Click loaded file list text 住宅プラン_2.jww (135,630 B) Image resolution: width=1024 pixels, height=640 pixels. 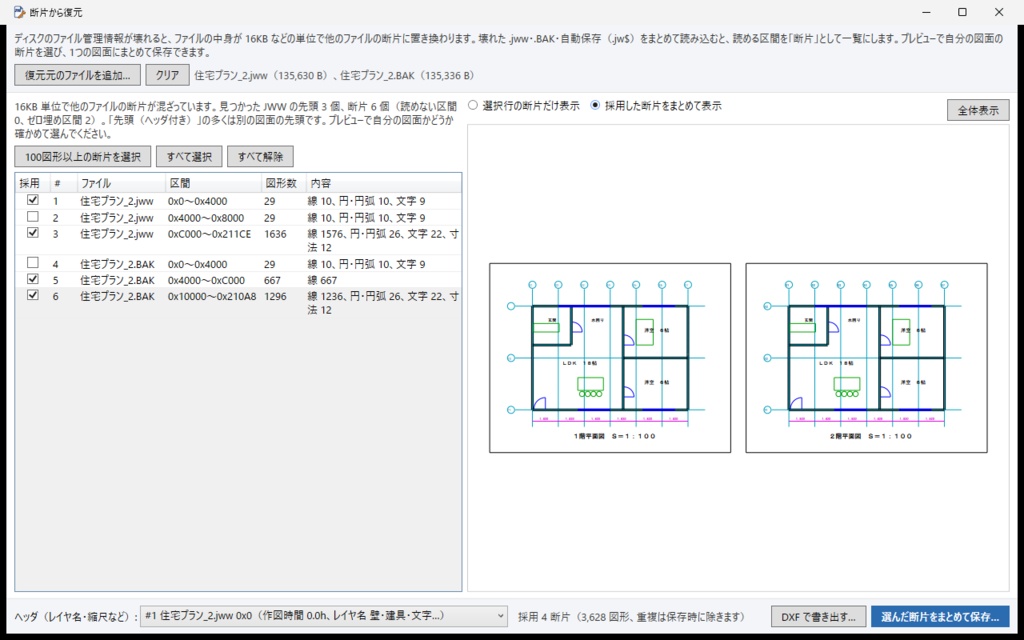tap(261, 76)
